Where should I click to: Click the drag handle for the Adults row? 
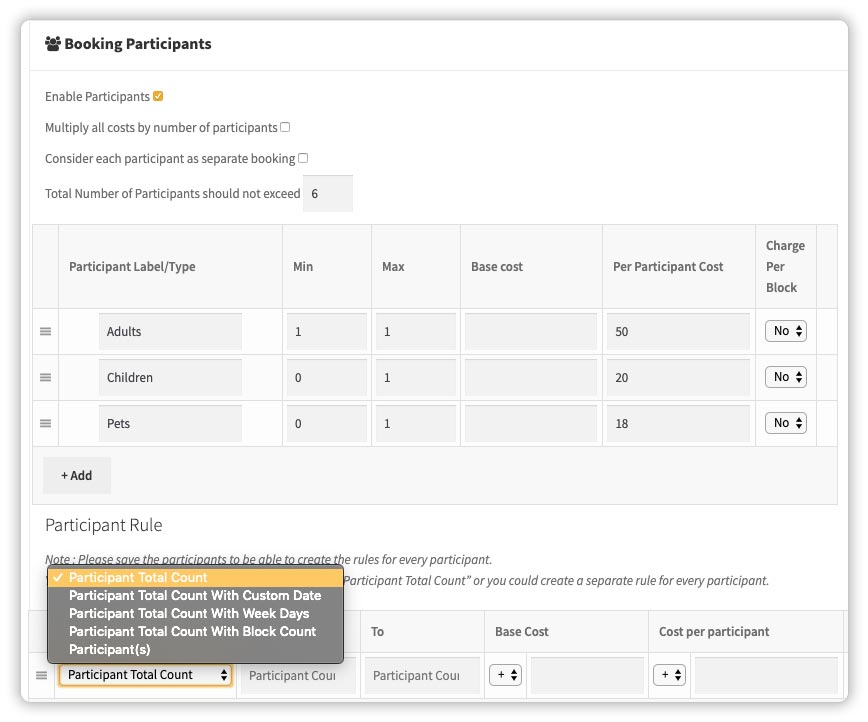[45, 332]
